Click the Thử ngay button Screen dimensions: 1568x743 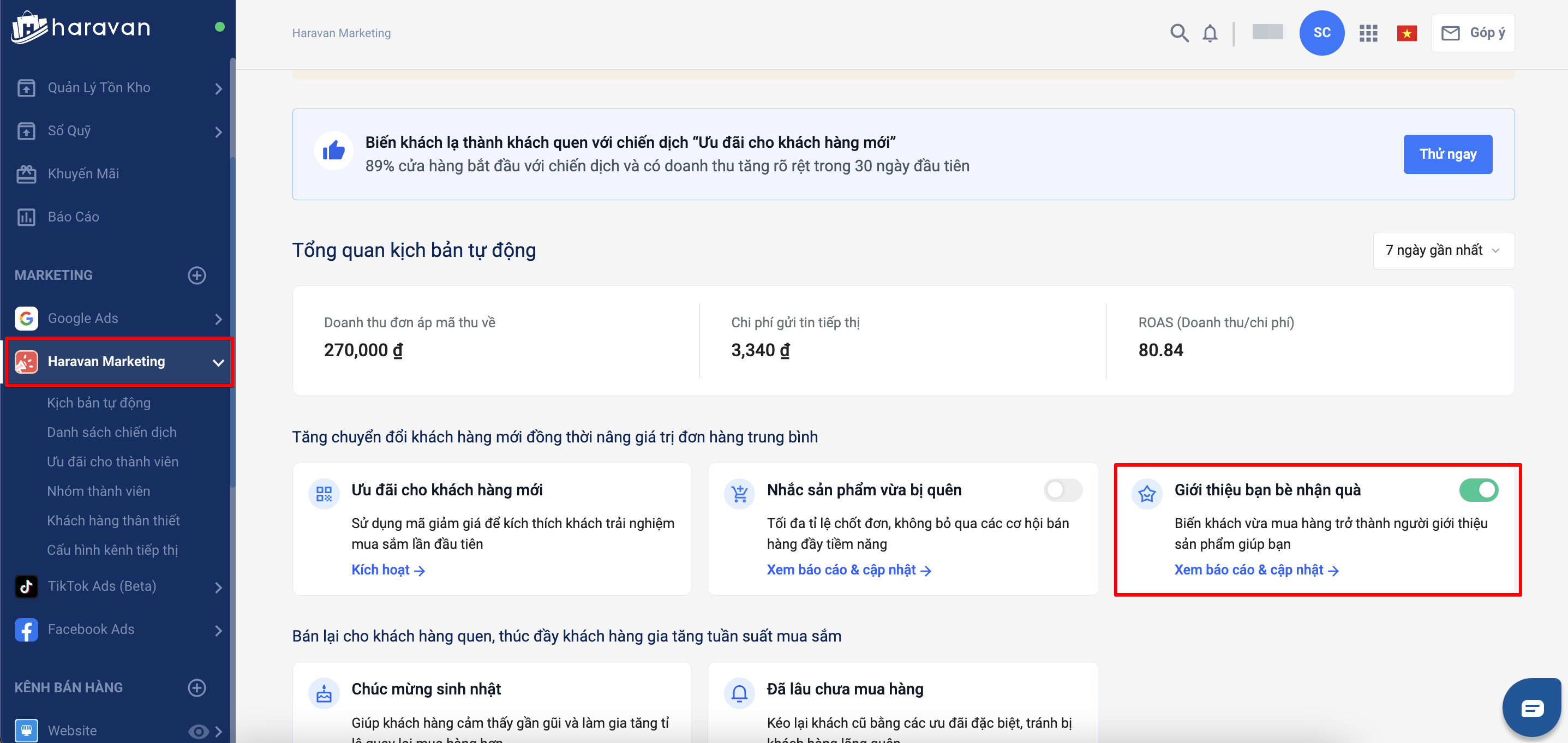[x=1447, y=154]
